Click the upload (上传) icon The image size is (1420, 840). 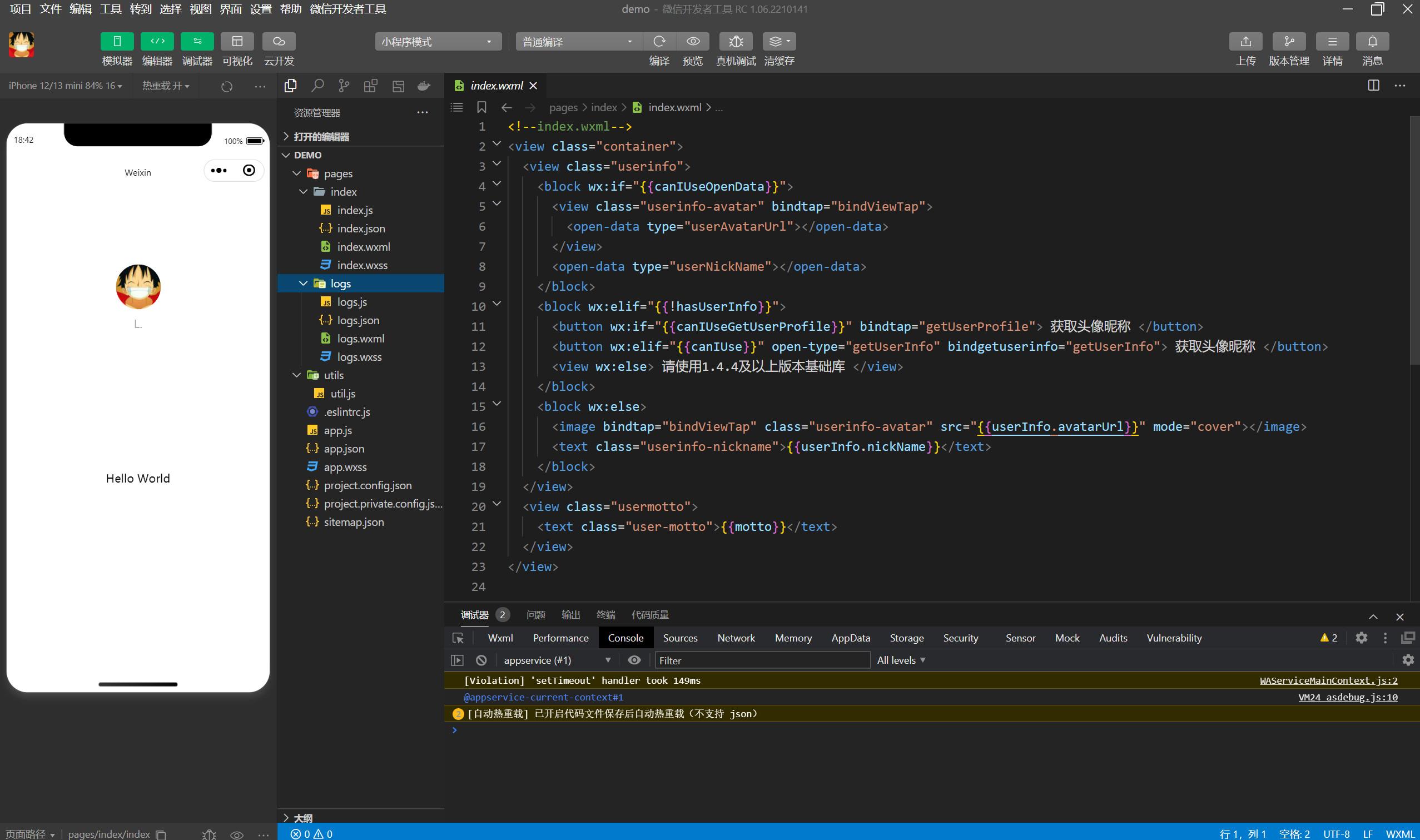coord(1245,41)
